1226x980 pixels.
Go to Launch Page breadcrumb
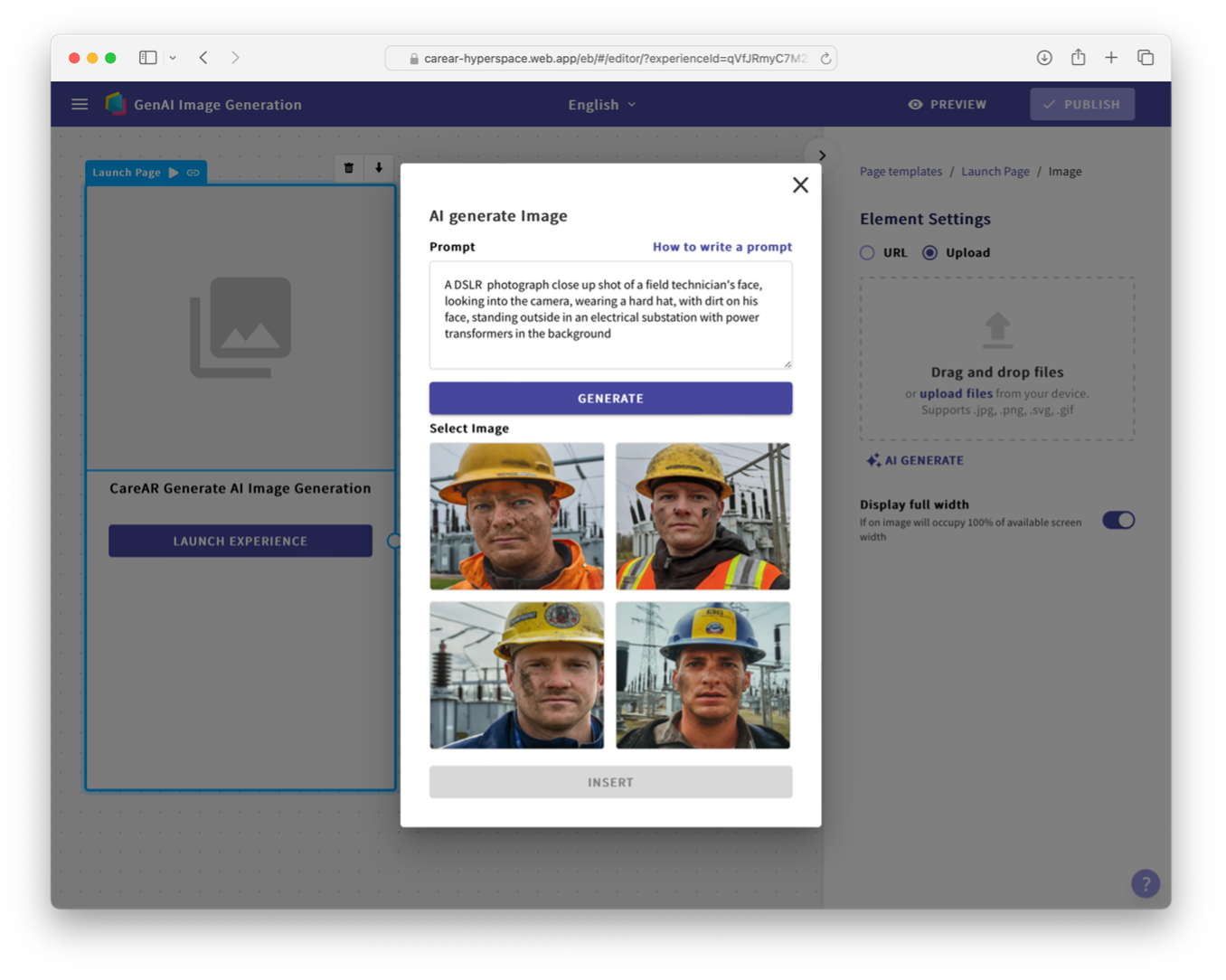[995, 172]
